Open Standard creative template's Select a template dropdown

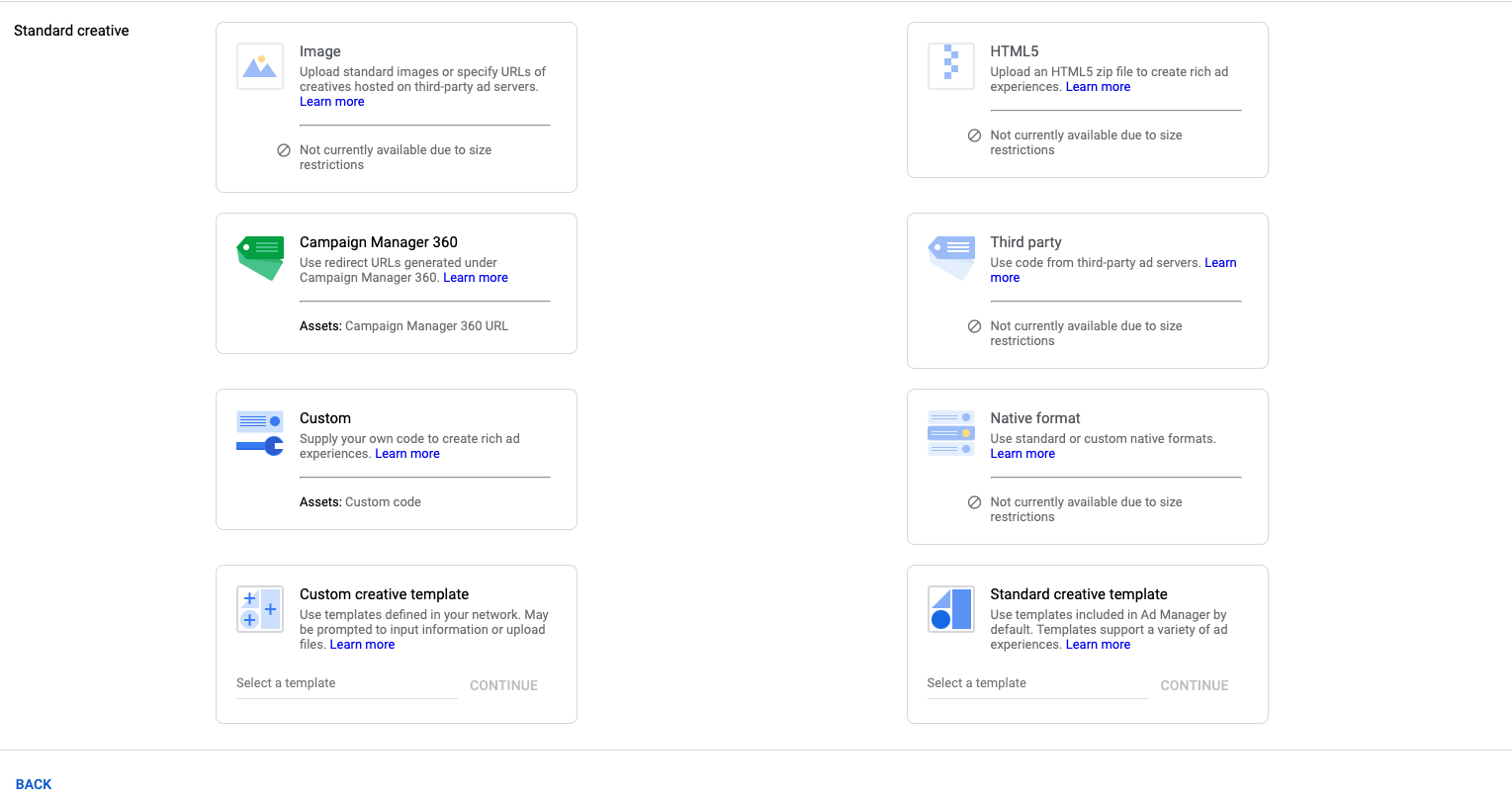coord(1036,683)
